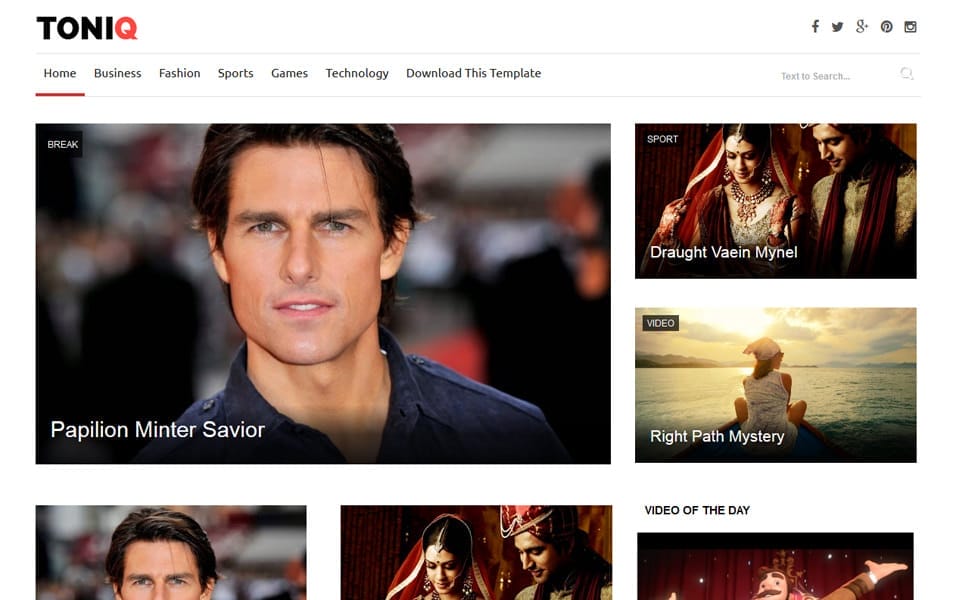
Task: Open the Fashion section
Action: pos(179,73)
